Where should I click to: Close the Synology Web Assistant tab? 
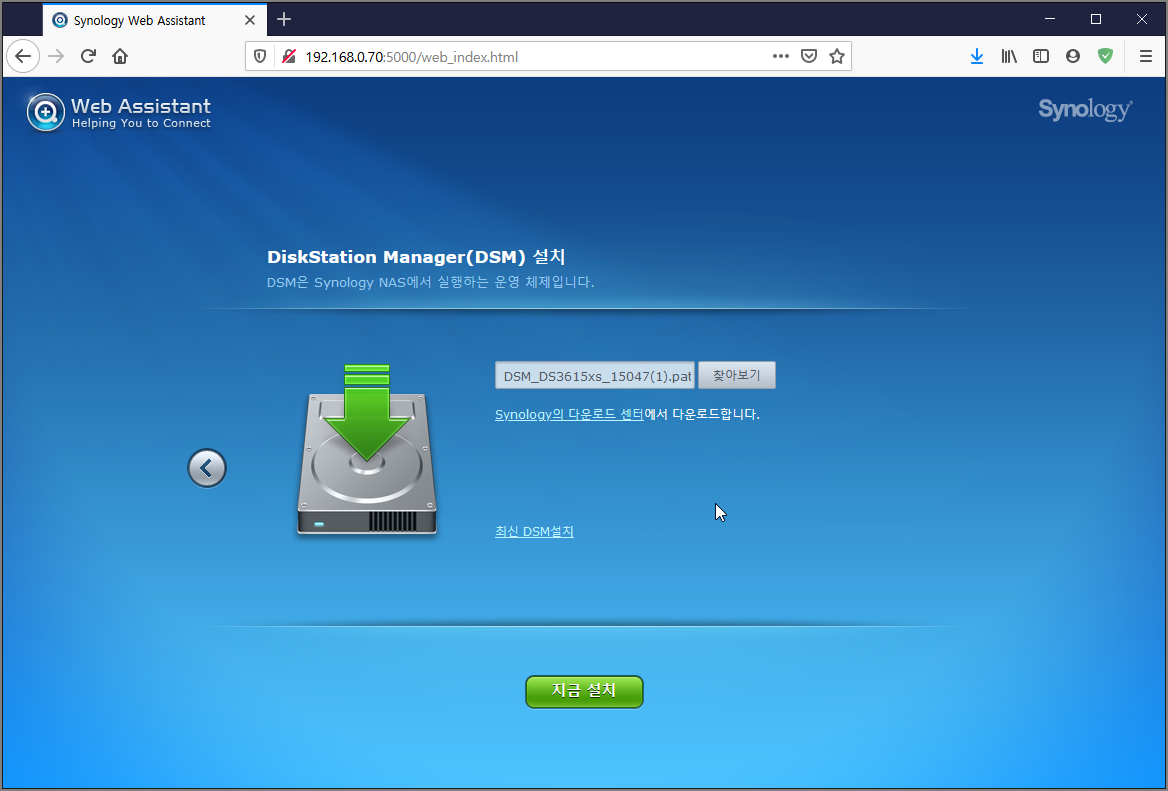pos(250,20)
